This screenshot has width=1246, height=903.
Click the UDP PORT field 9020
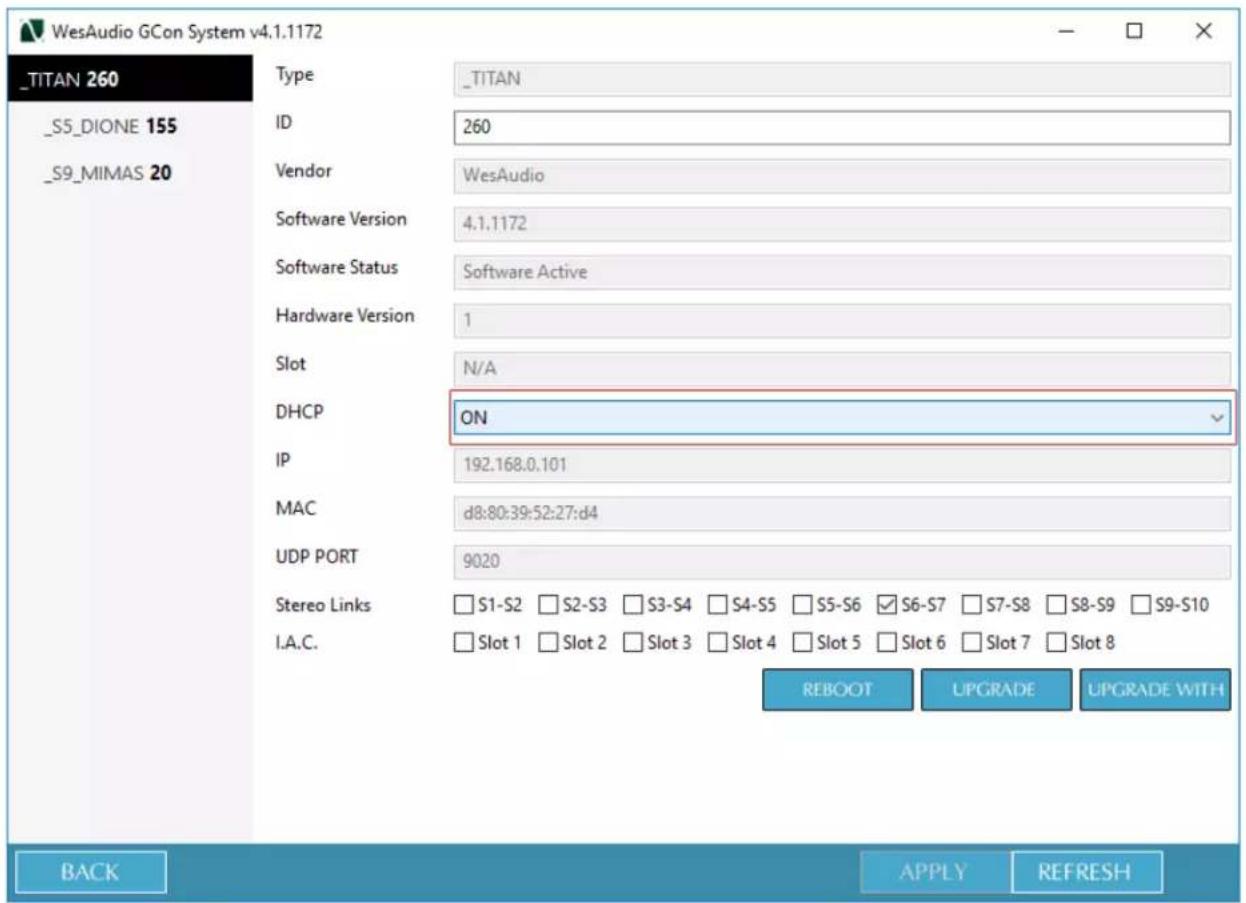(841, 561)
